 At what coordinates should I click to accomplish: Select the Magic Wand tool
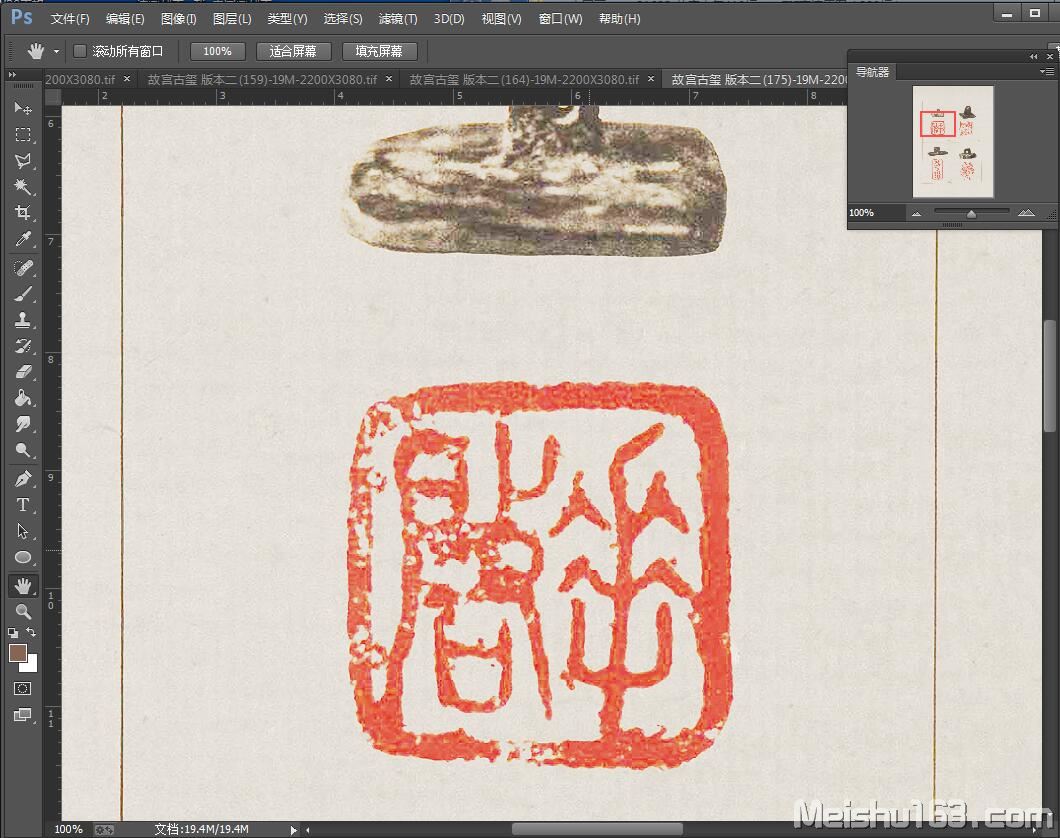[23, 187]
